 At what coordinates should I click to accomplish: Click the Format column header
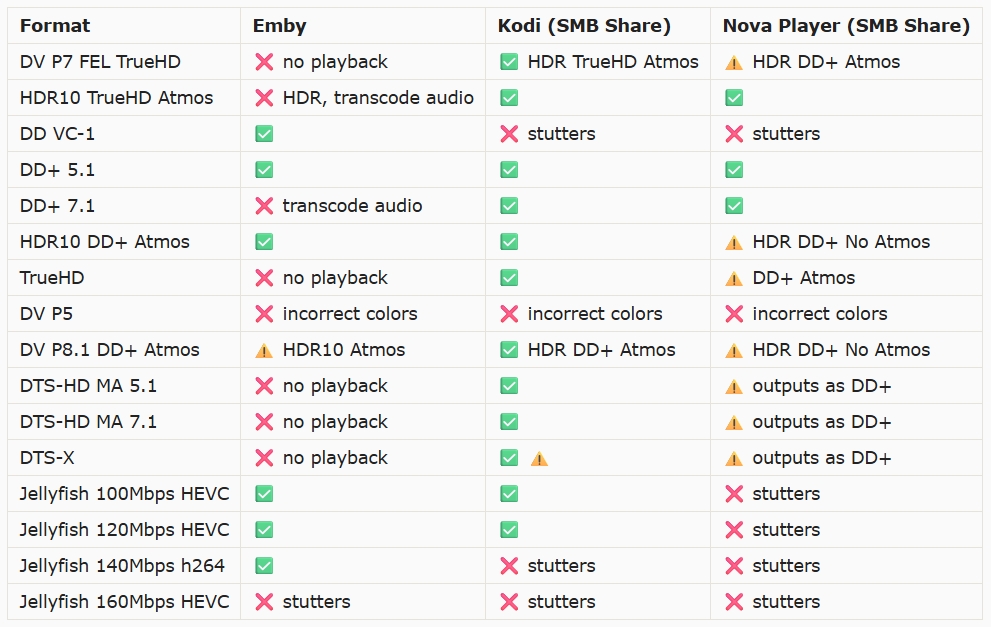coord(55,26)
